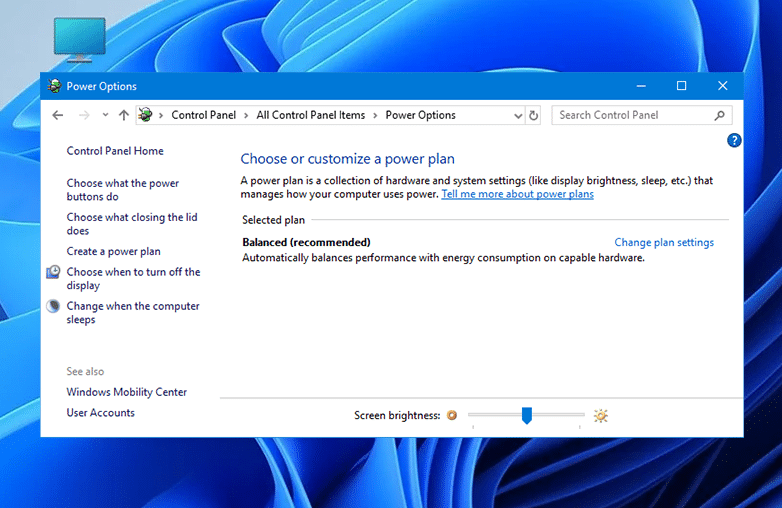
Task: Open Choose what closing the lid does
Action: pyautogui.click(x=132, y=224)
